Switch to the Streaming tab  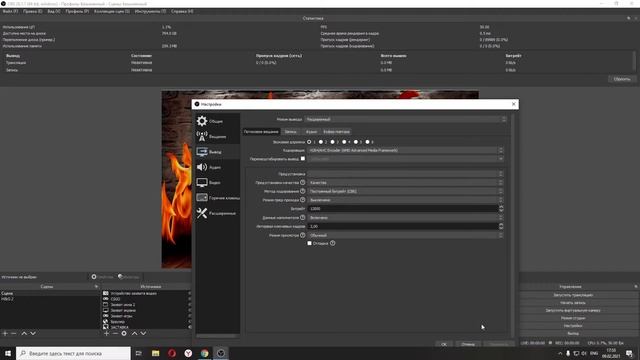coord(261,132)
